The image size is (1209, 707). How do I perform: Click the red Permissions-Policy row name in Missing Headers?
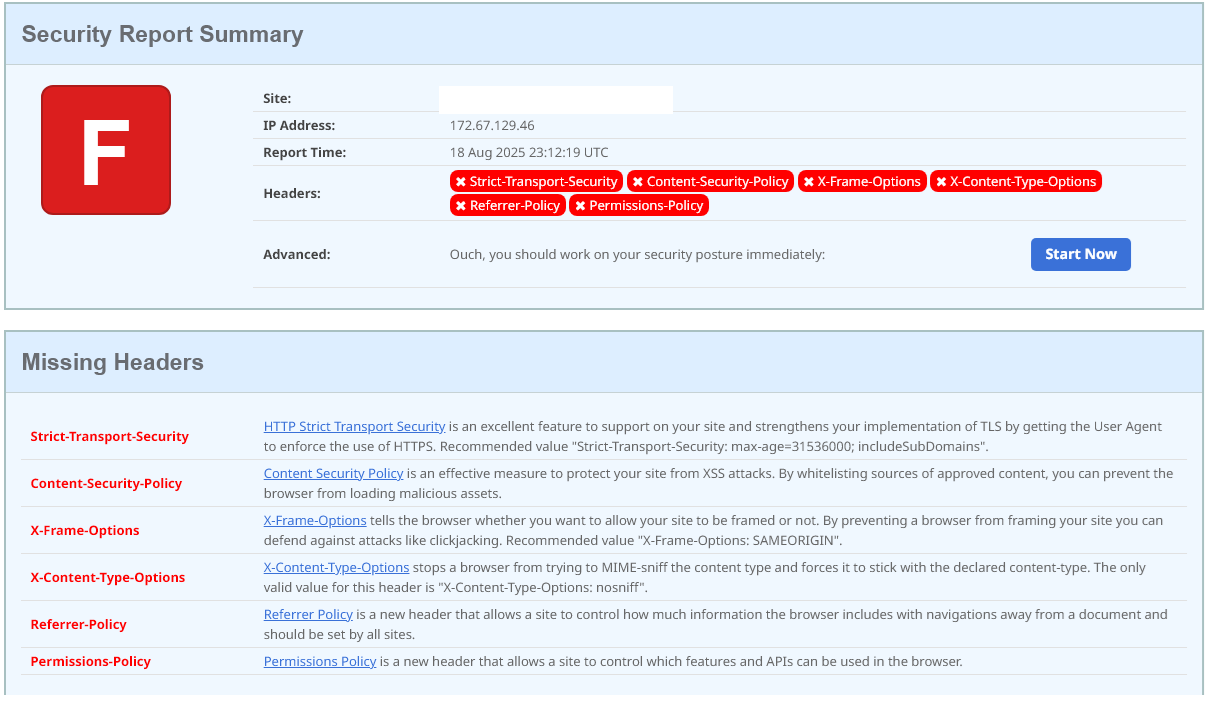click(x=91, y=661)
